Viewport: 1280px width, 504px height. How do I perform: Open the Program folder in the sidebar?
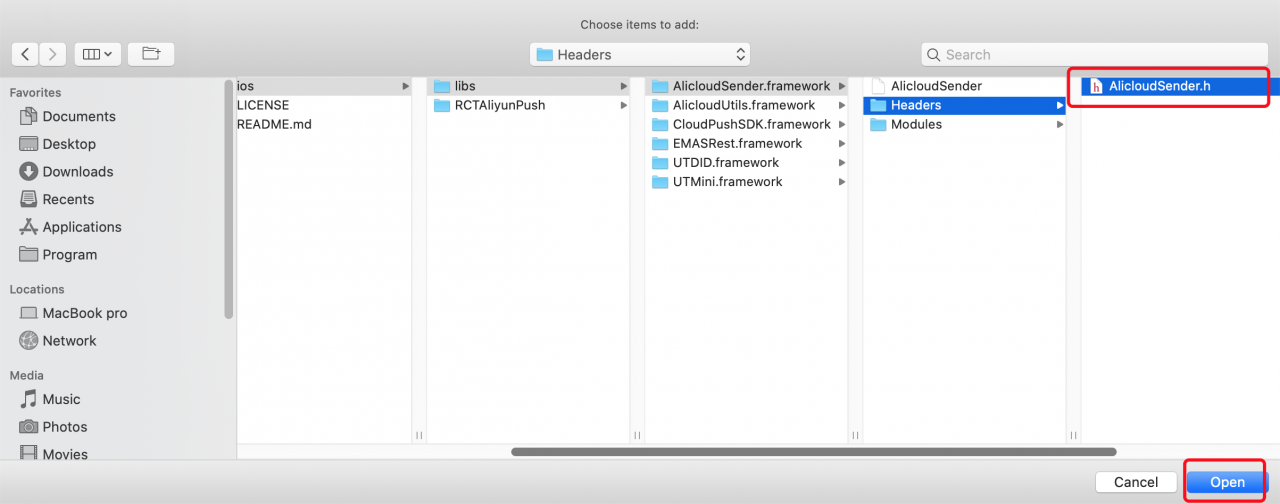(x=68, y=254)
